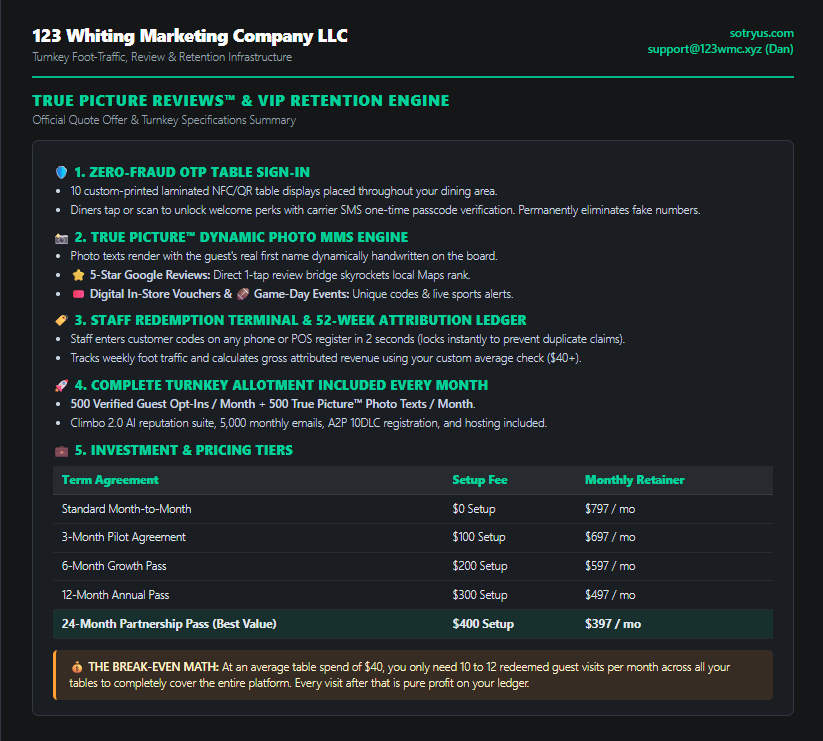
Task: Click the 'Monthly Retainer' column header
Action: click(x=635, y=480)
